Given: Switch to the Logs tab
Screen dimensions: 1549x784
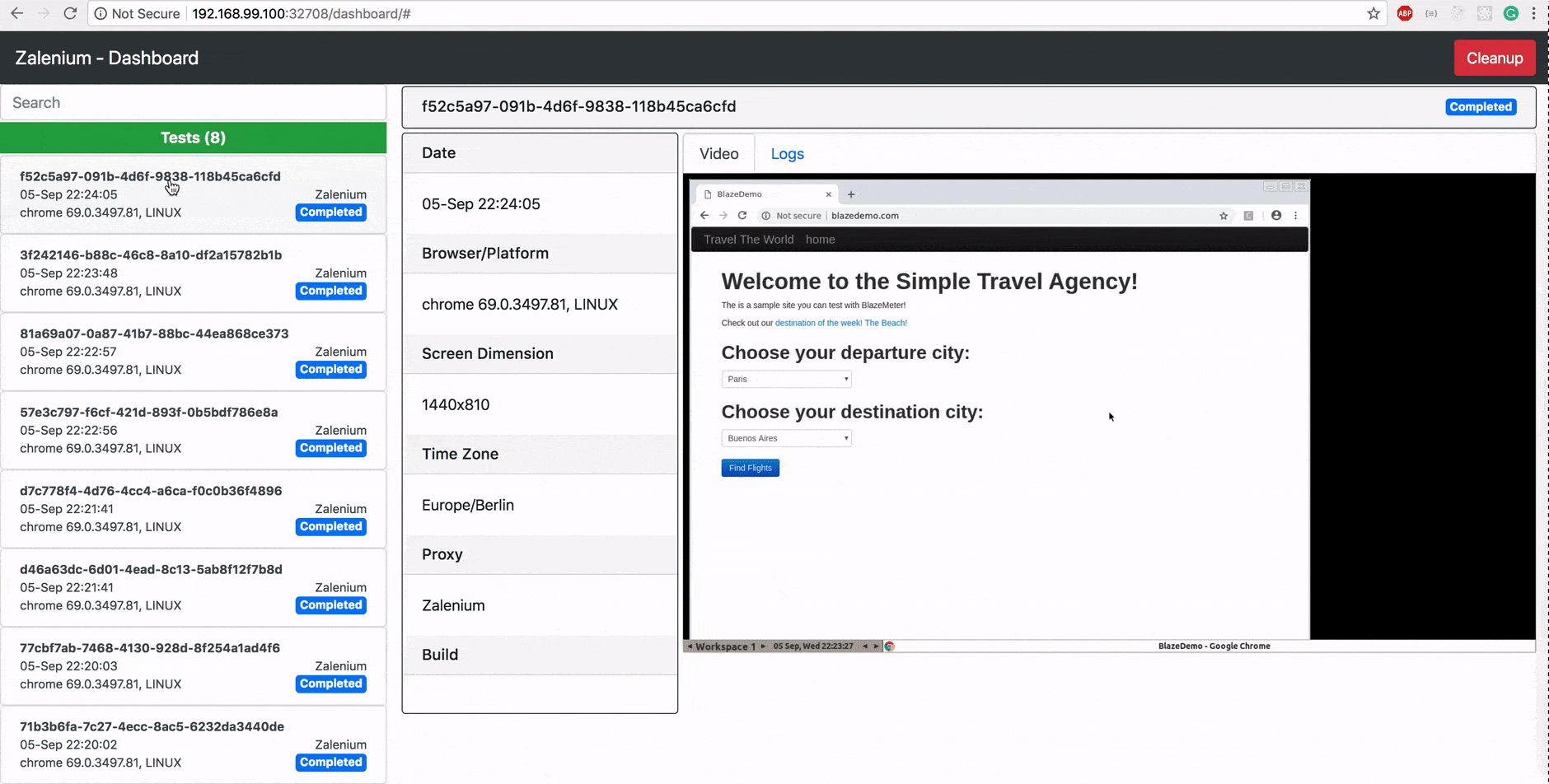Looking at the screenshot, I should tap(787, 154).
